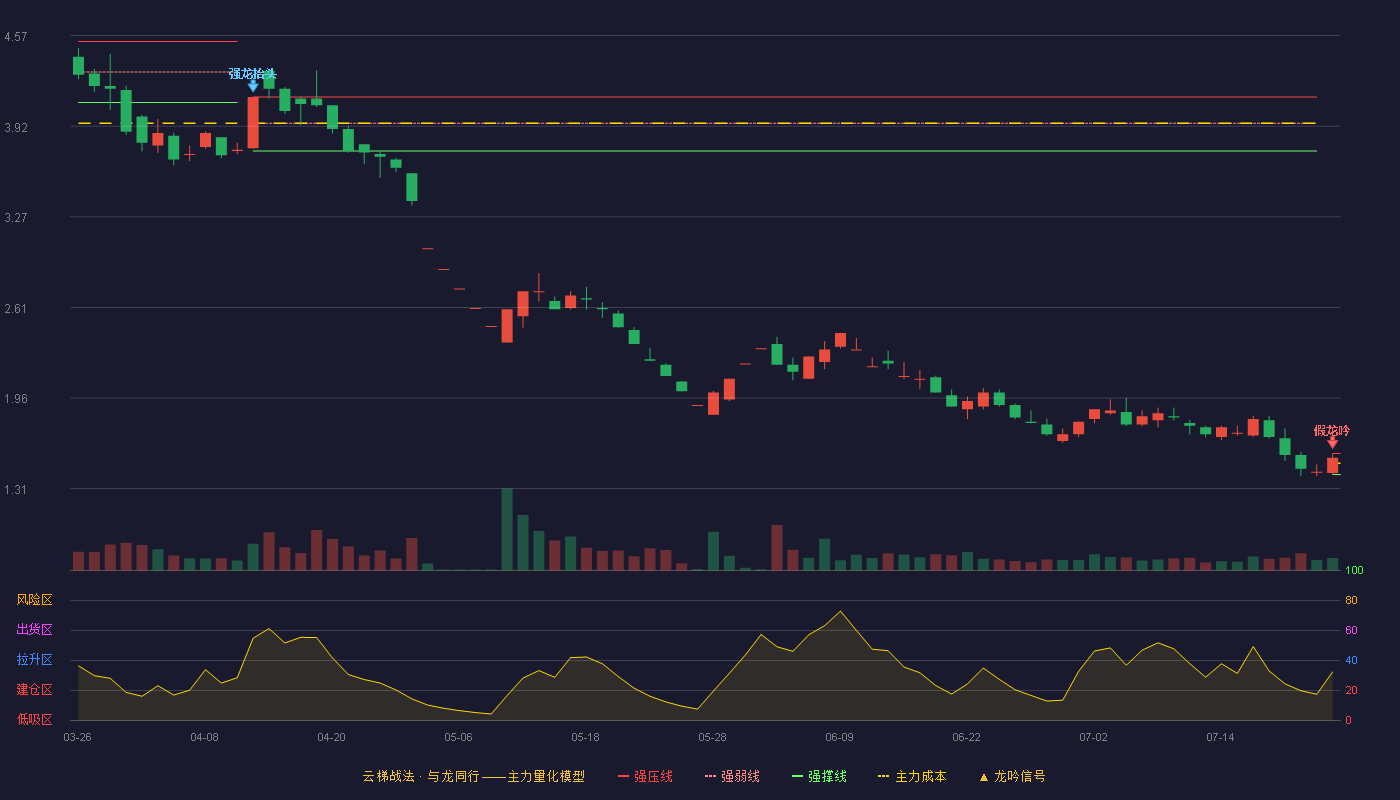Click the 05-06 date label
Image resolution: width=1400 pixels, height=800 pixels.
458,737
